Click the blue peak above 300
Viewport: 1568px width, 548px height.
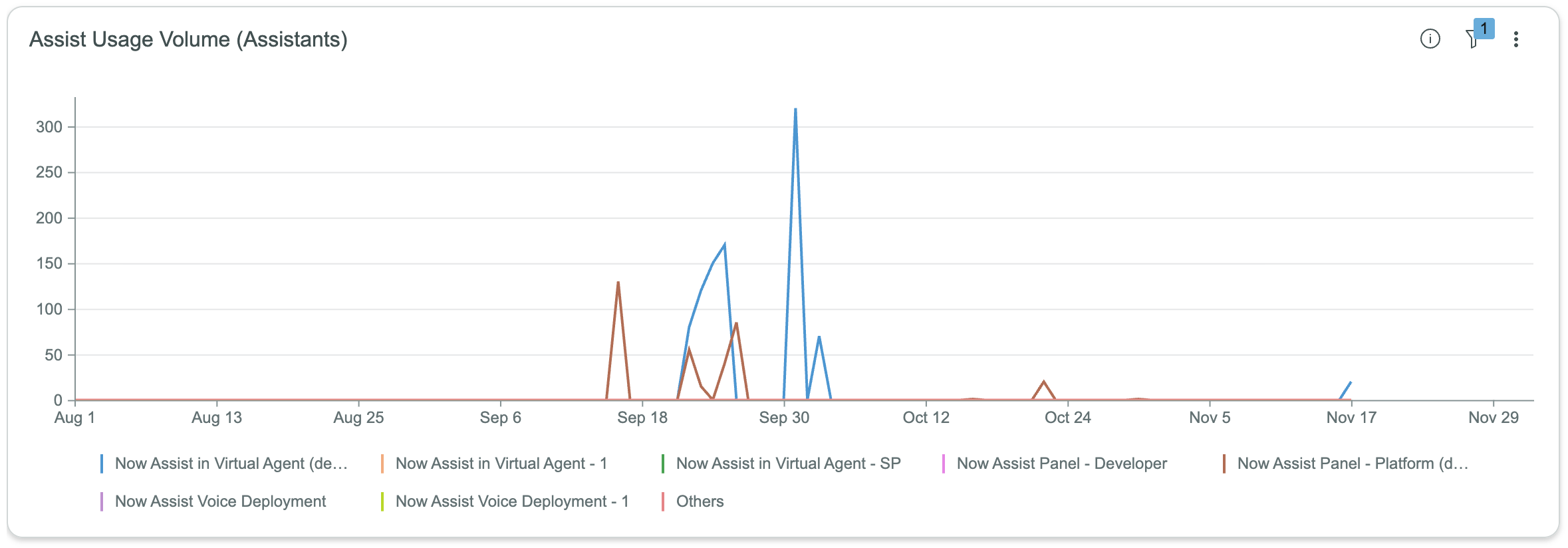(795, 110)
